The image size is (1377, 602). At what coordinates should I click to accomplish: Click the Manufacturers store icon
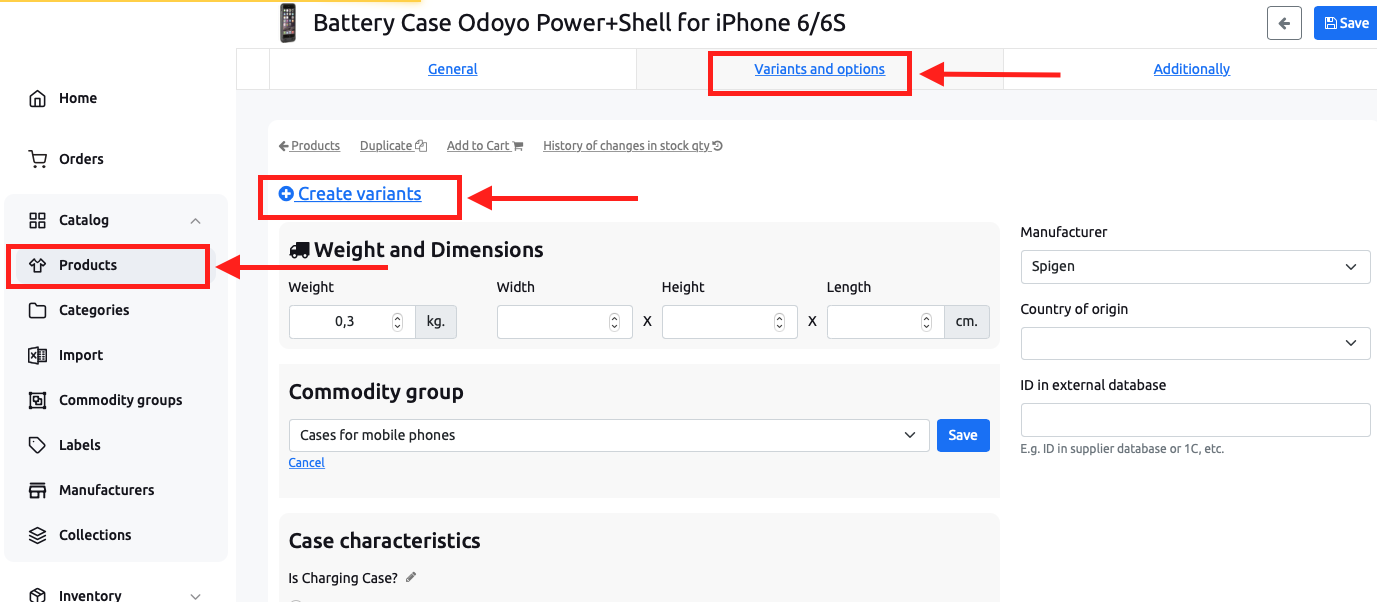click(37, 490)
